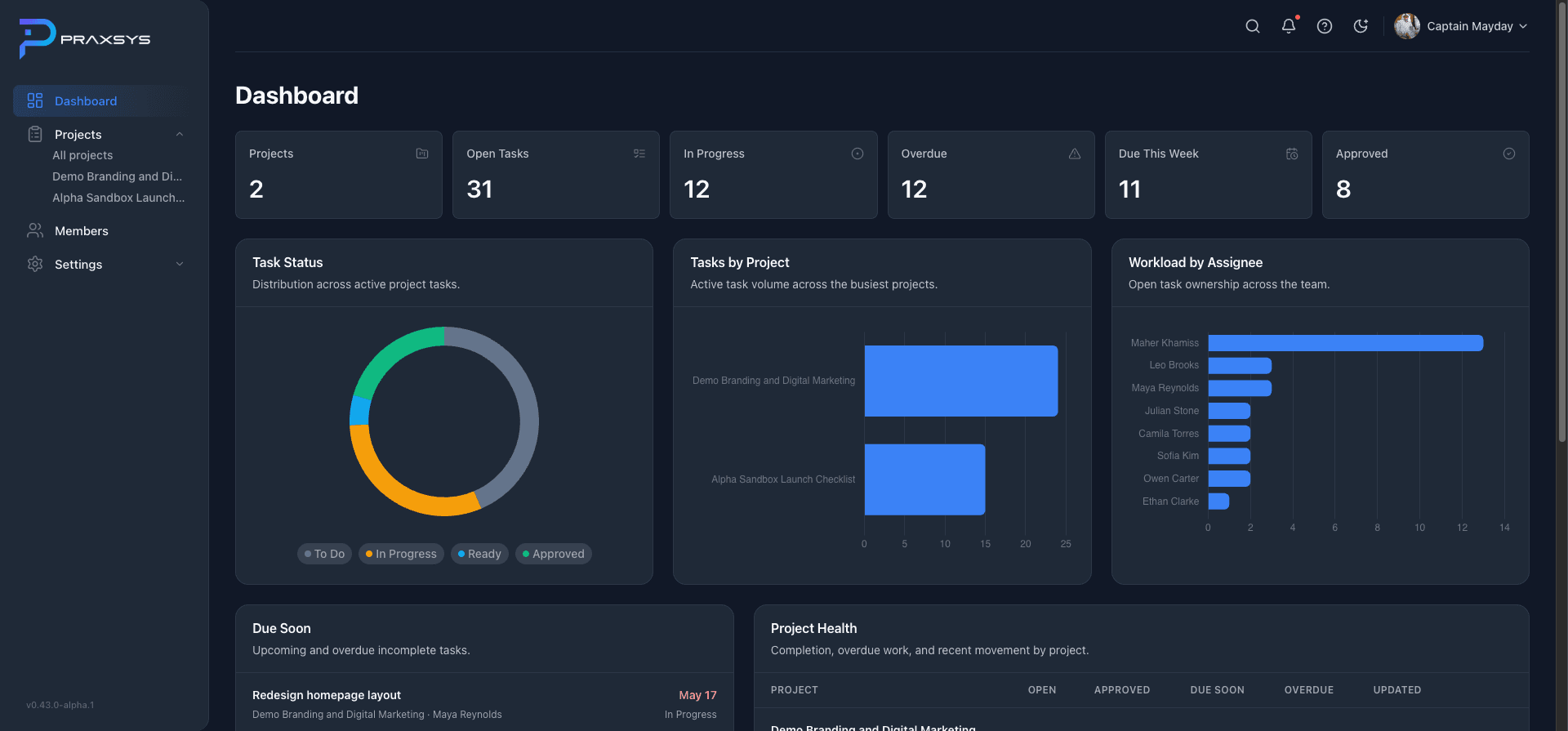The width and height of the screenshot is (1568, 731).
Task: Click the Approved check circle icon
Action: [1509, 154]
